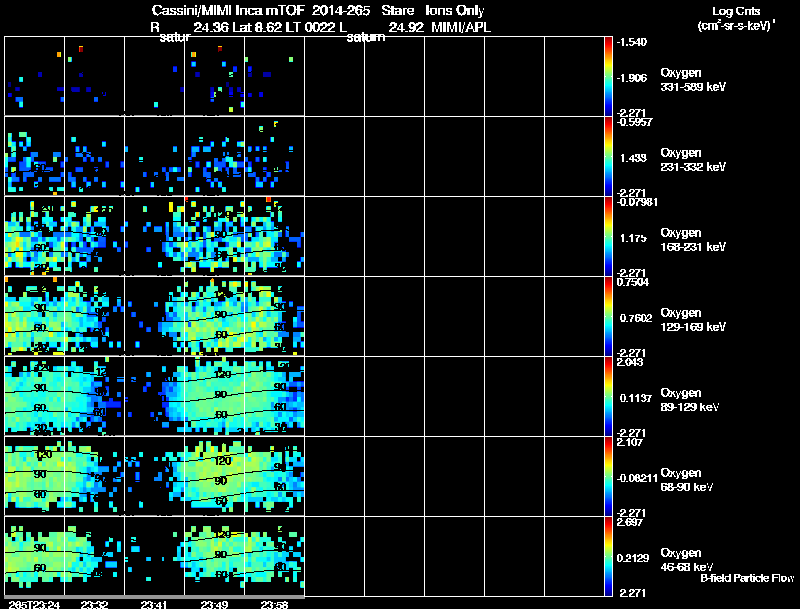Open the 331-589 keV image in 23:41 column

point(154,76)
